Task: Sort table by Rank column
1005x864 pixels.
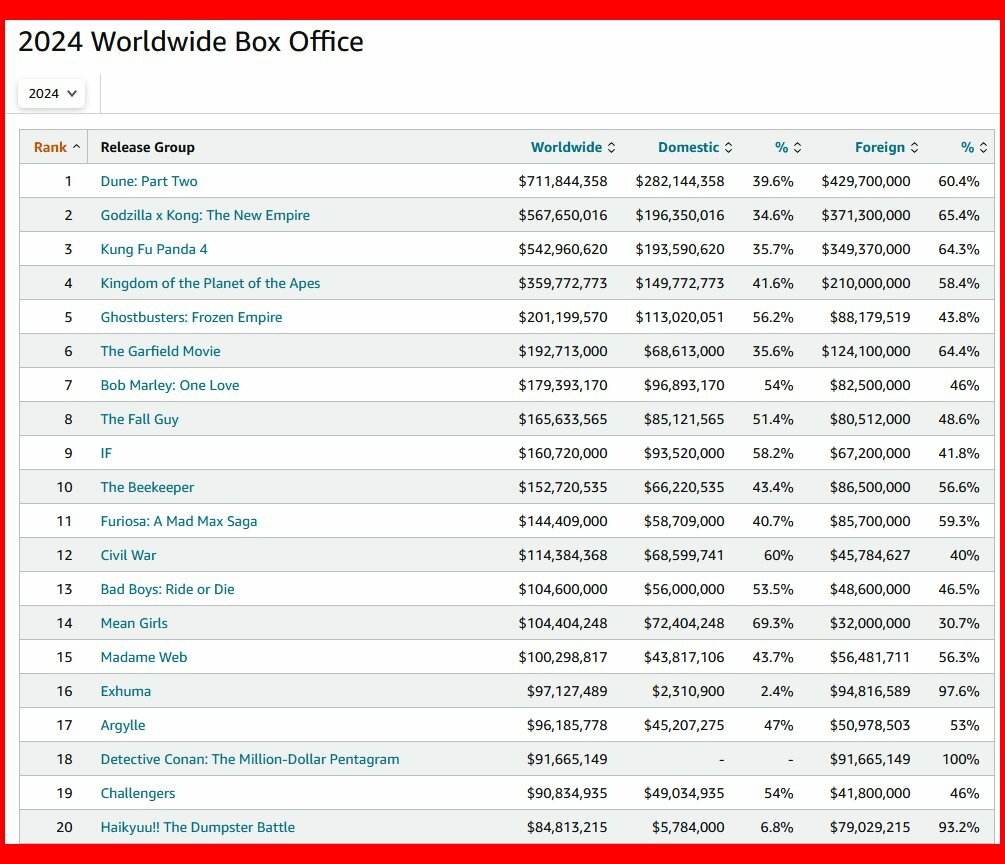Action: 57,147
